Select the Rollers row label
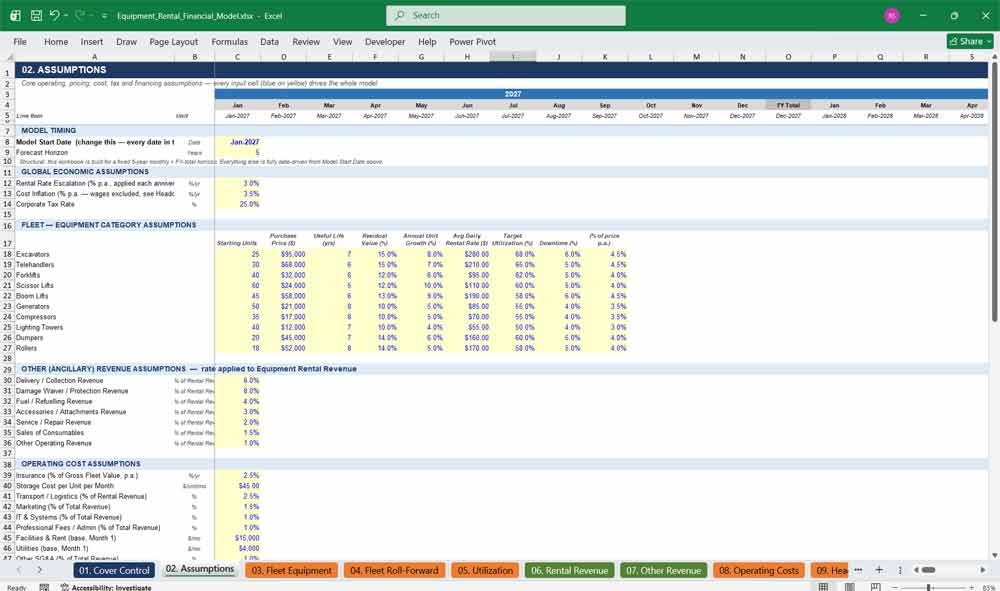Image resolution: width=1000 pixels, height=591 pixels. pos(94,348)
